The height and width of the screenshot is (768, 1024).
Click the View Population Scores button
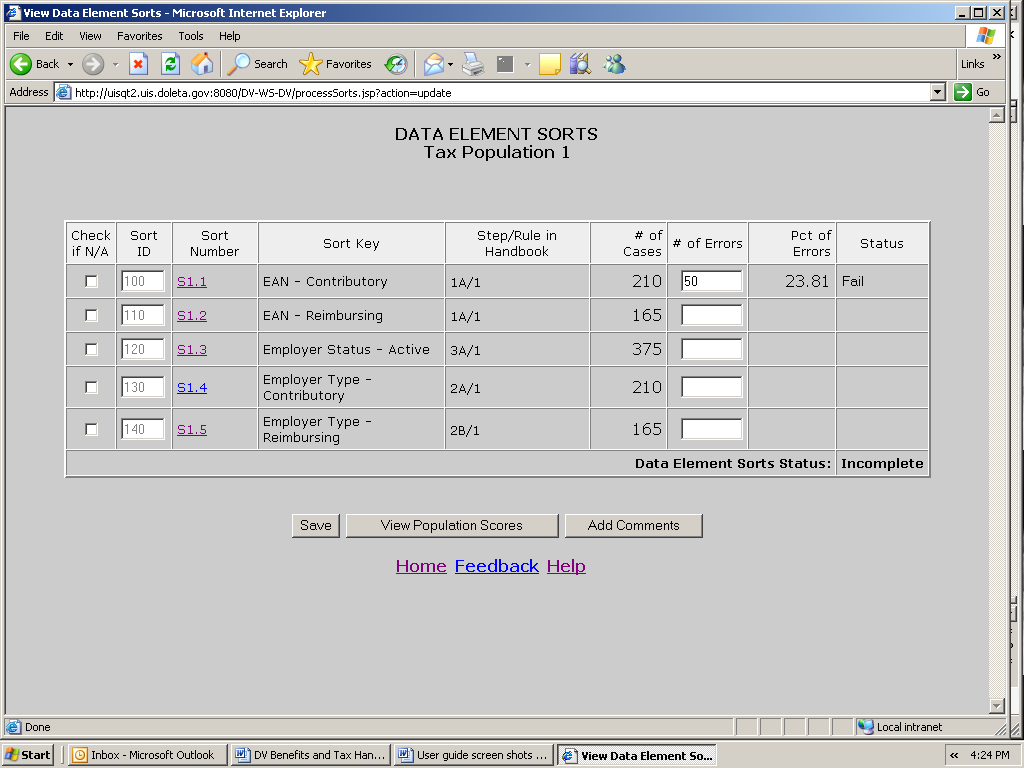[451, 526]
